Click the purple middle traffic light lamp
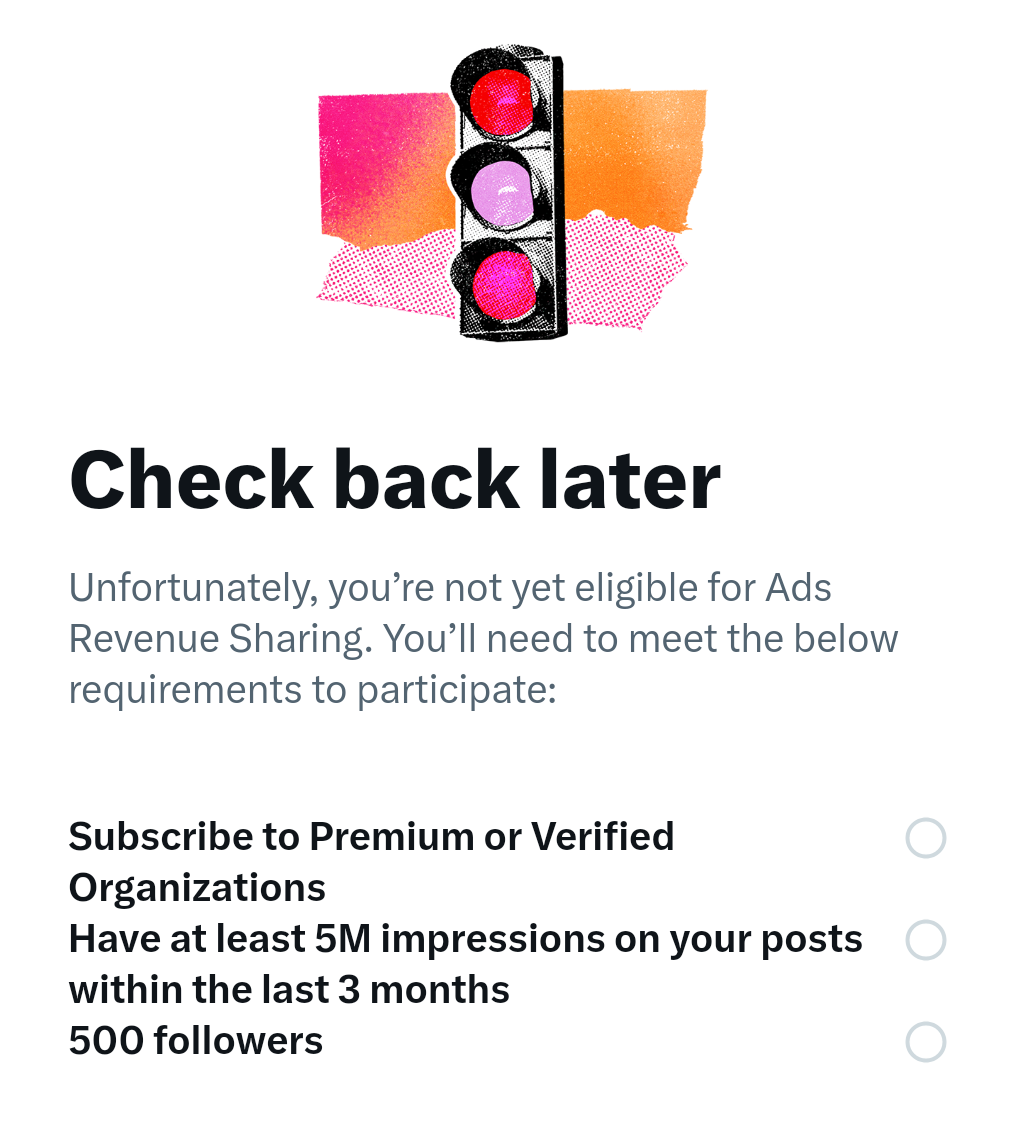 pos(502,190)
